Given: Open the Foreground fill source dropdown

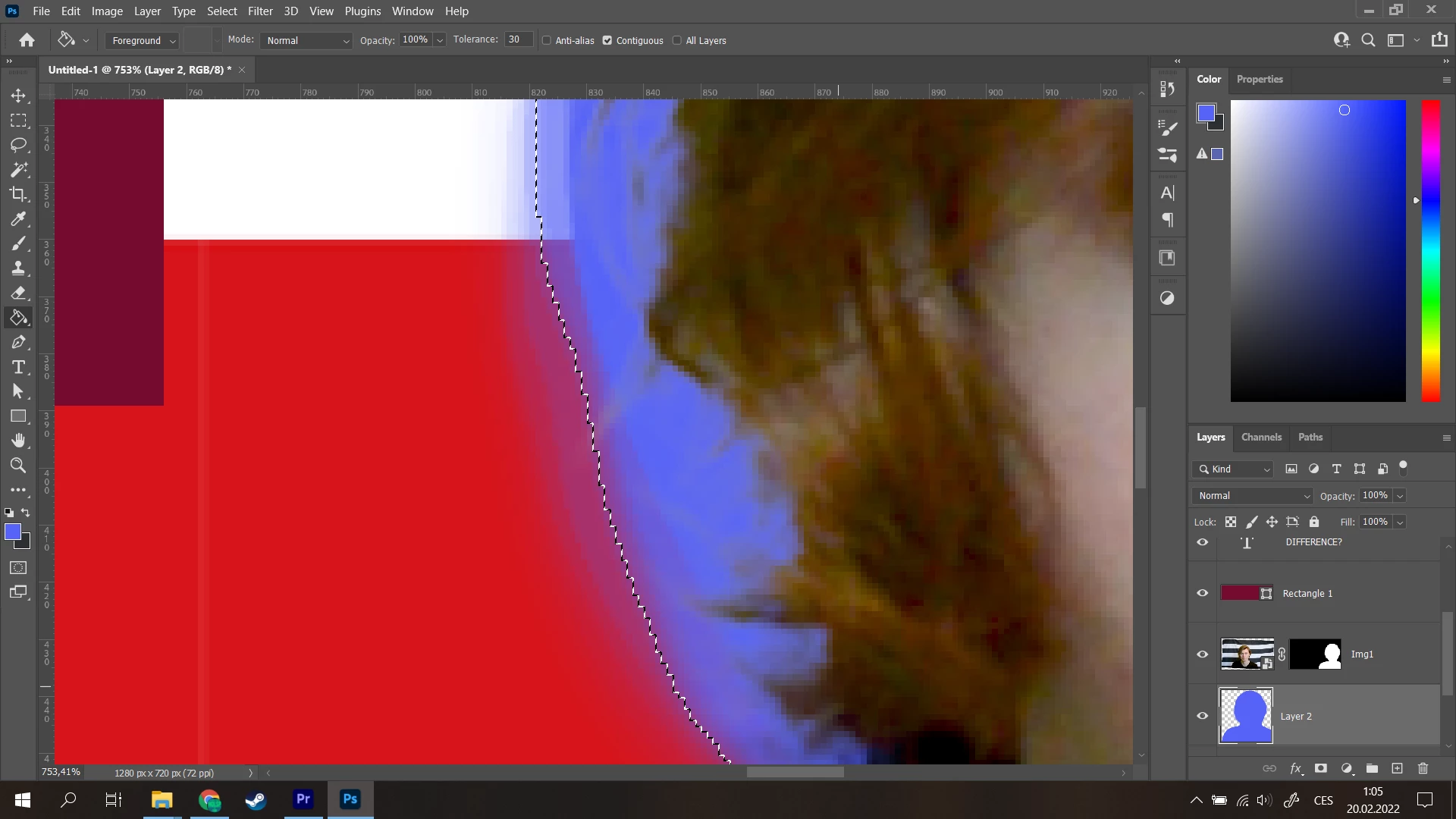Looking at the screenshot, I should click(x=142, y=40).
